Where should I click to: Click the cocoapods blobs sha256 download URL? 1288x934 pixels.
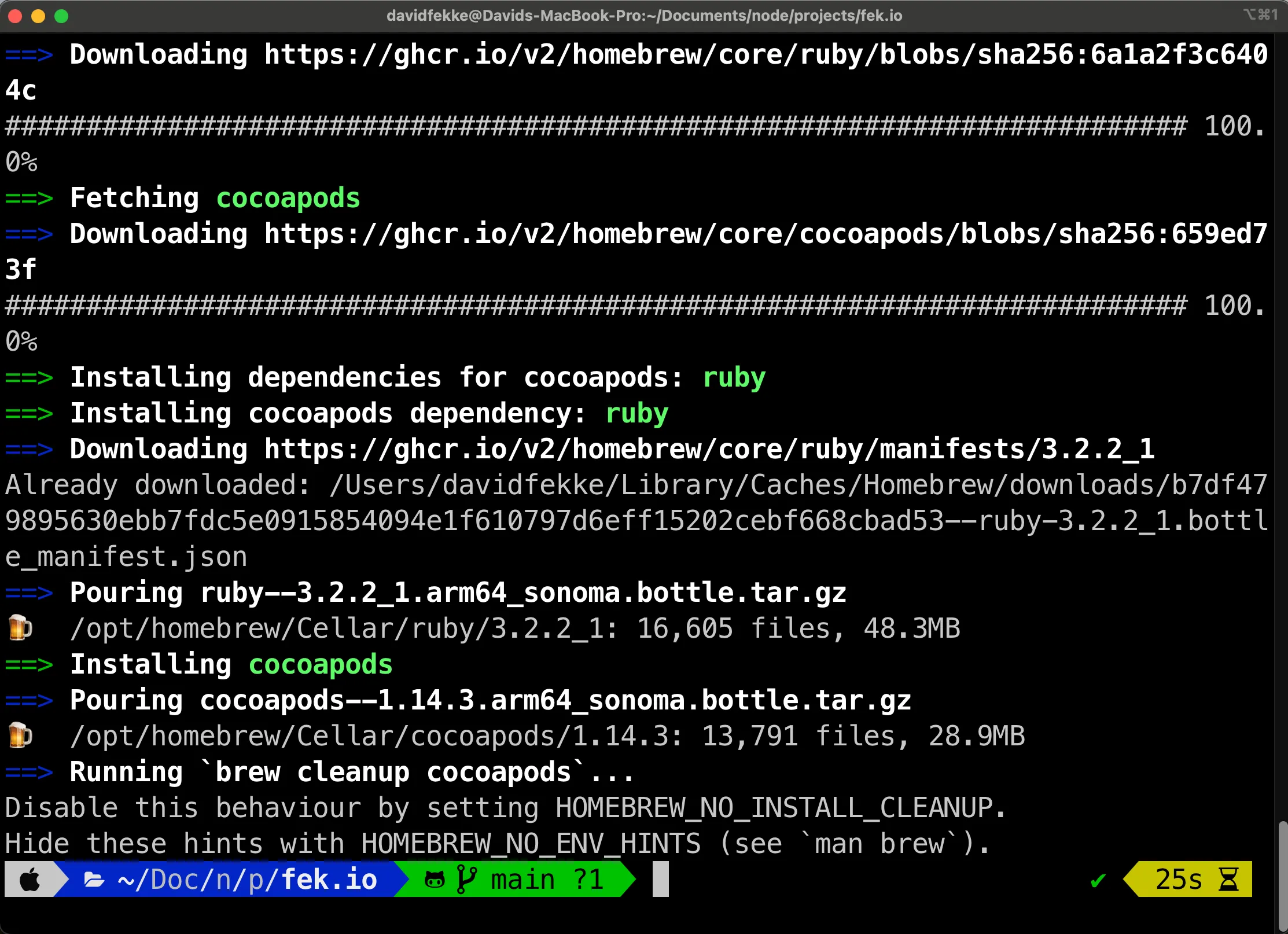coord(766,234)
